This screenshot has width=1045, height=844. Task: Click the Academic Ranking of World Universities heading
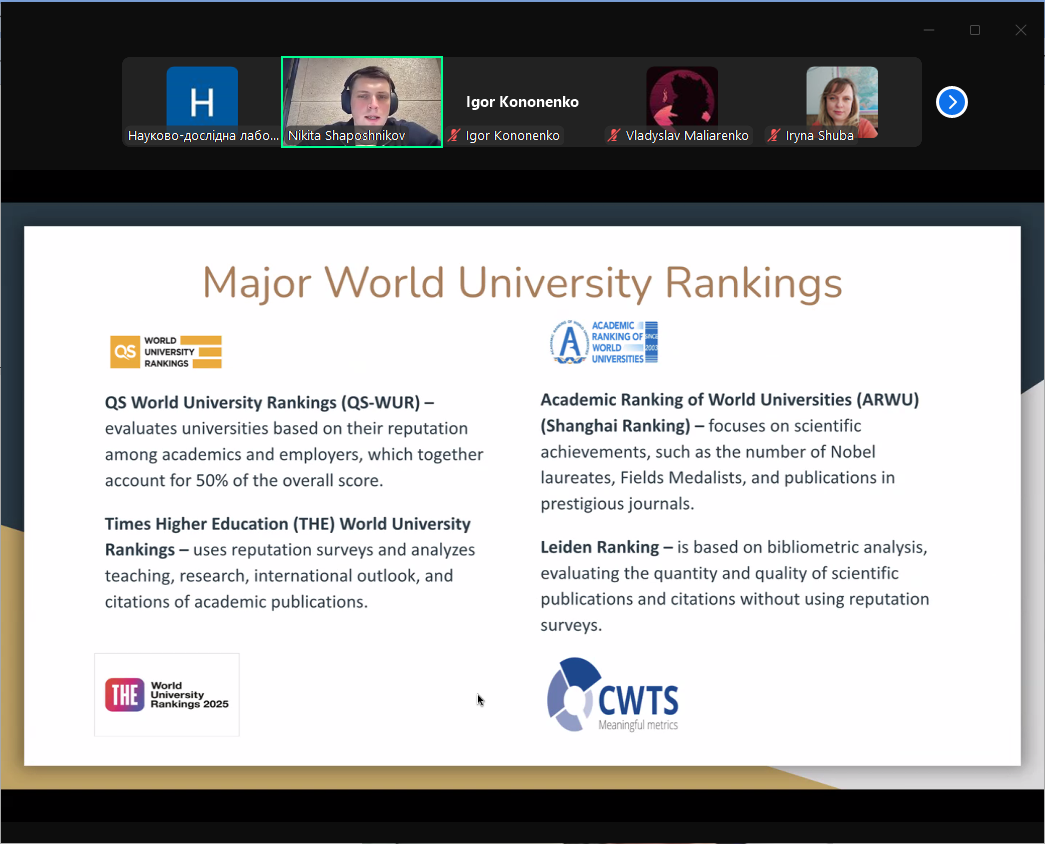[730, 412]
